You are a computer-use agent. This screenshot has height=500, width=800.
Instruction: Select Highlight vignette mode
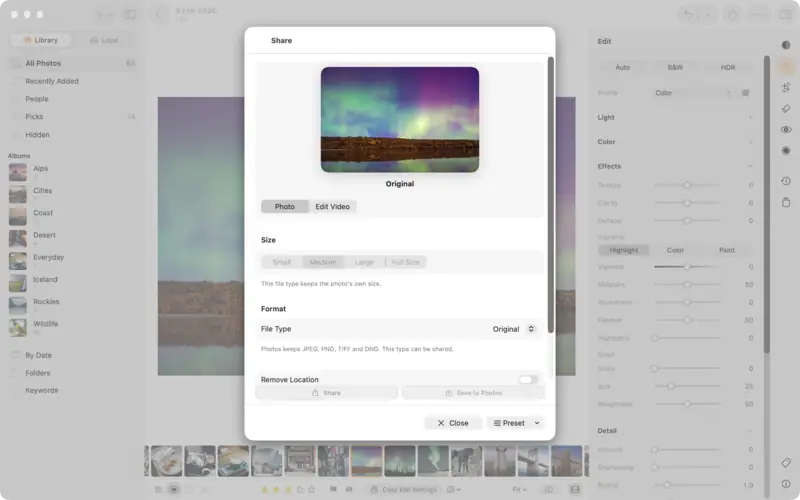(623, 250)
